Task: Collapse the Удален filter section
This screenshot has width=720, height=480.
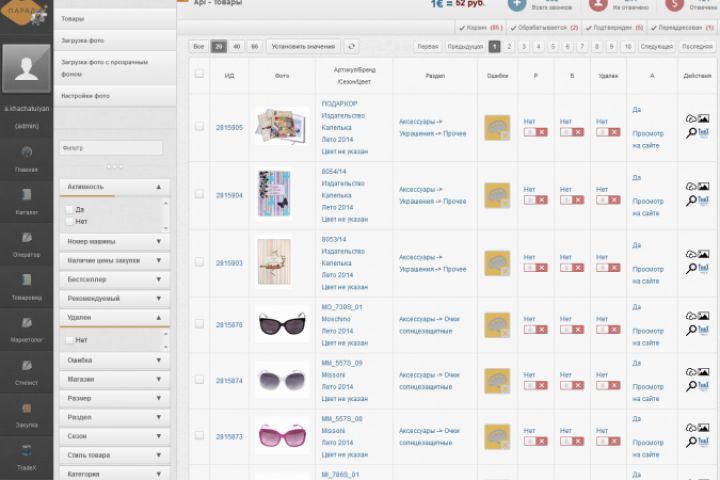Action: point(114,317)
